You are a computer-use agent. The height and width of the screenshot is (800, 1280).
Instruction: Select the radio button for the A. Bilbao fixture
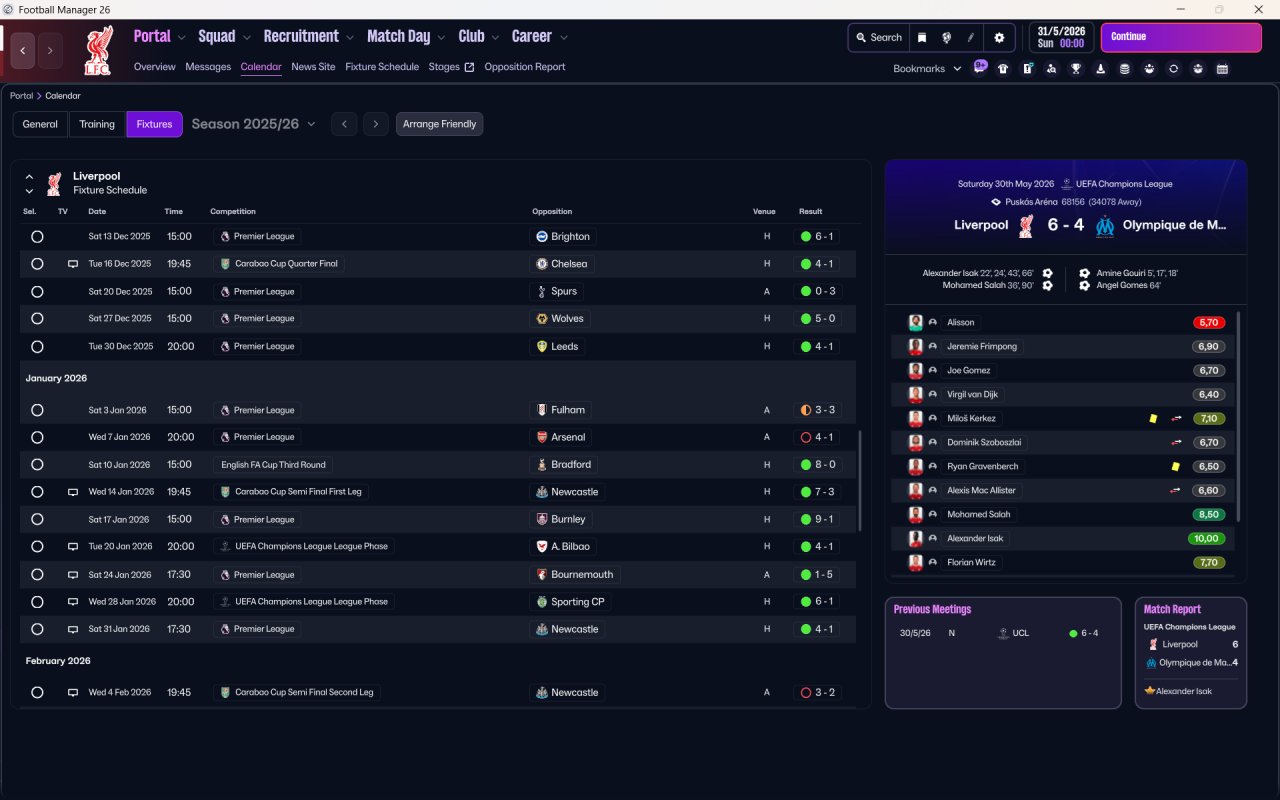click(37, 547)
